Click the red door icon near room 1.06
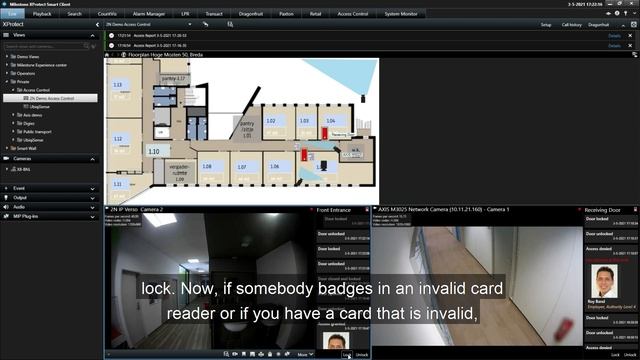This screenshot has height=360, width=640. pos(304,155)
